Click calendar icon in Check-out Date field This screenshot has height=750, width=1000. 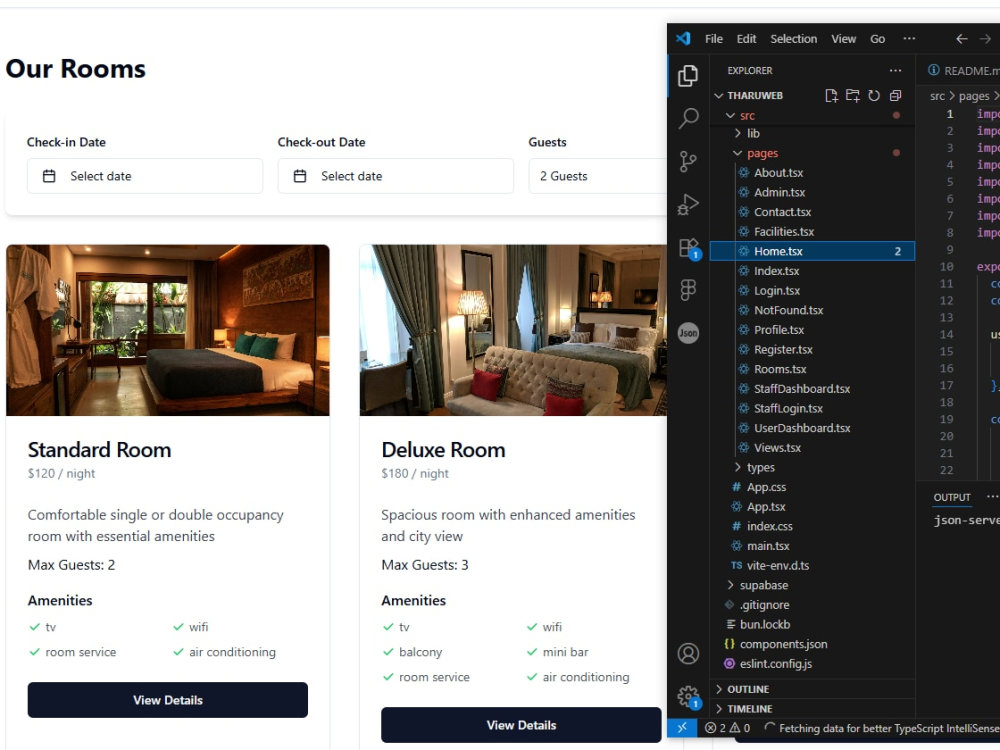coord(300,176)
